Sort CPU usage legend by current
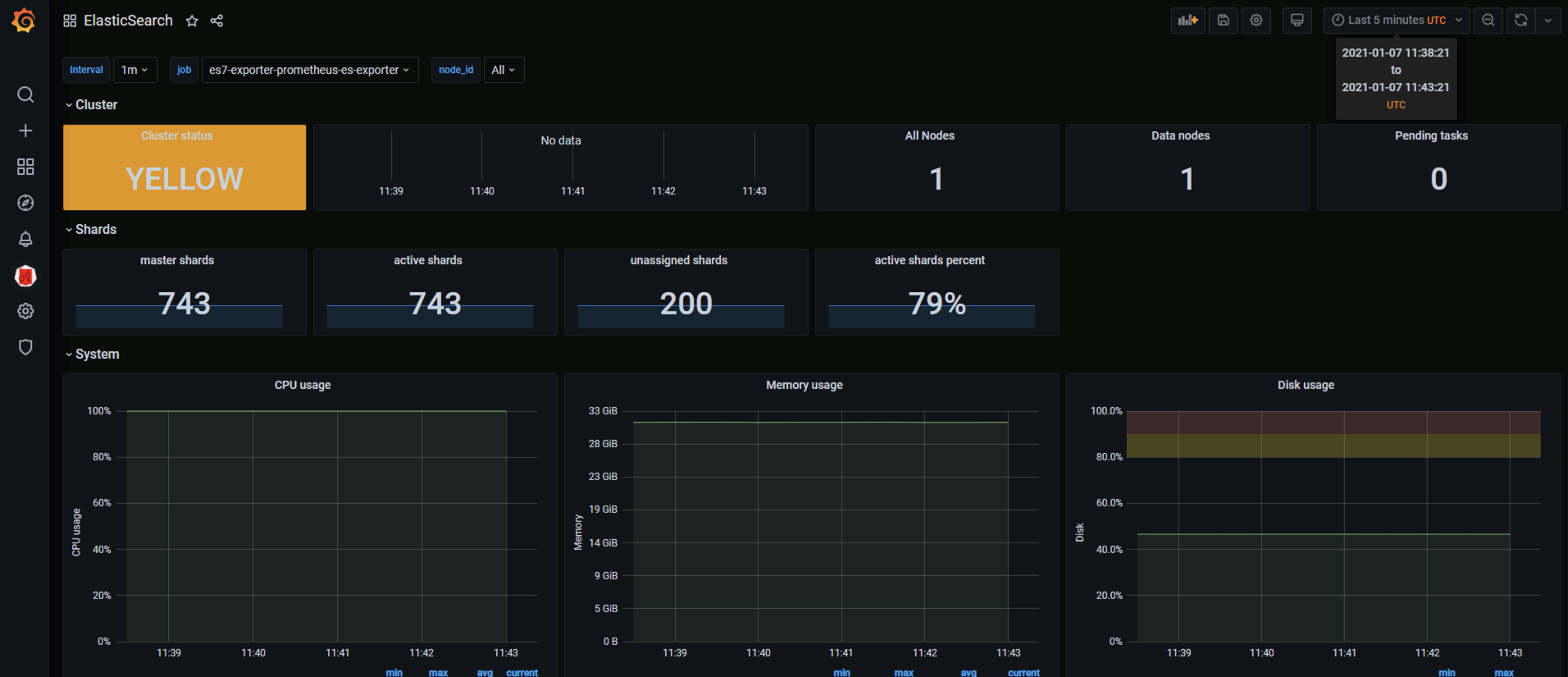 tap(522, 673)
